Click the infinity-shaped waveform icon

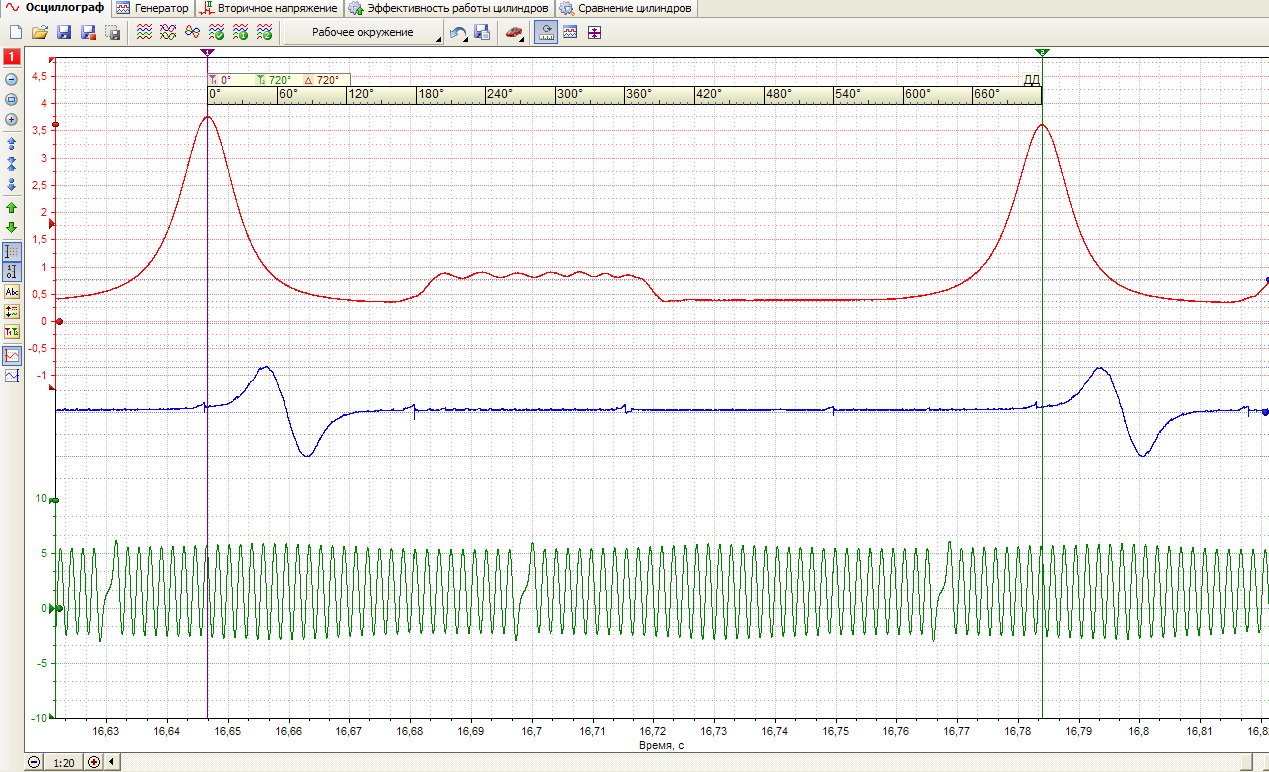[193, 33]
